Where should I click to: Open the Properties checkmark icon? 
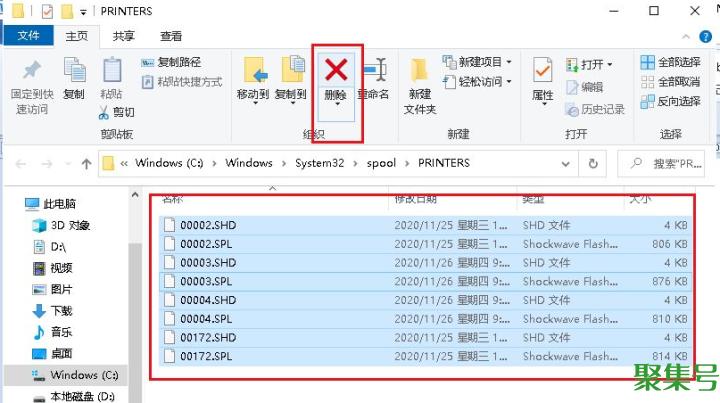[543, 72]
